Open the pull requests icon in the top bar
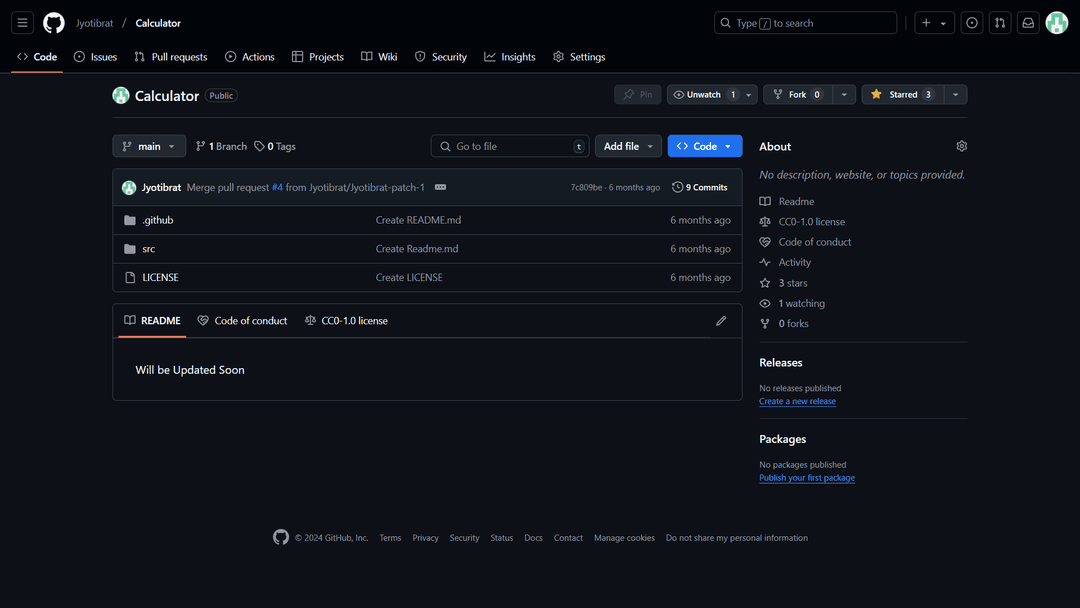 tap(999, 23)
